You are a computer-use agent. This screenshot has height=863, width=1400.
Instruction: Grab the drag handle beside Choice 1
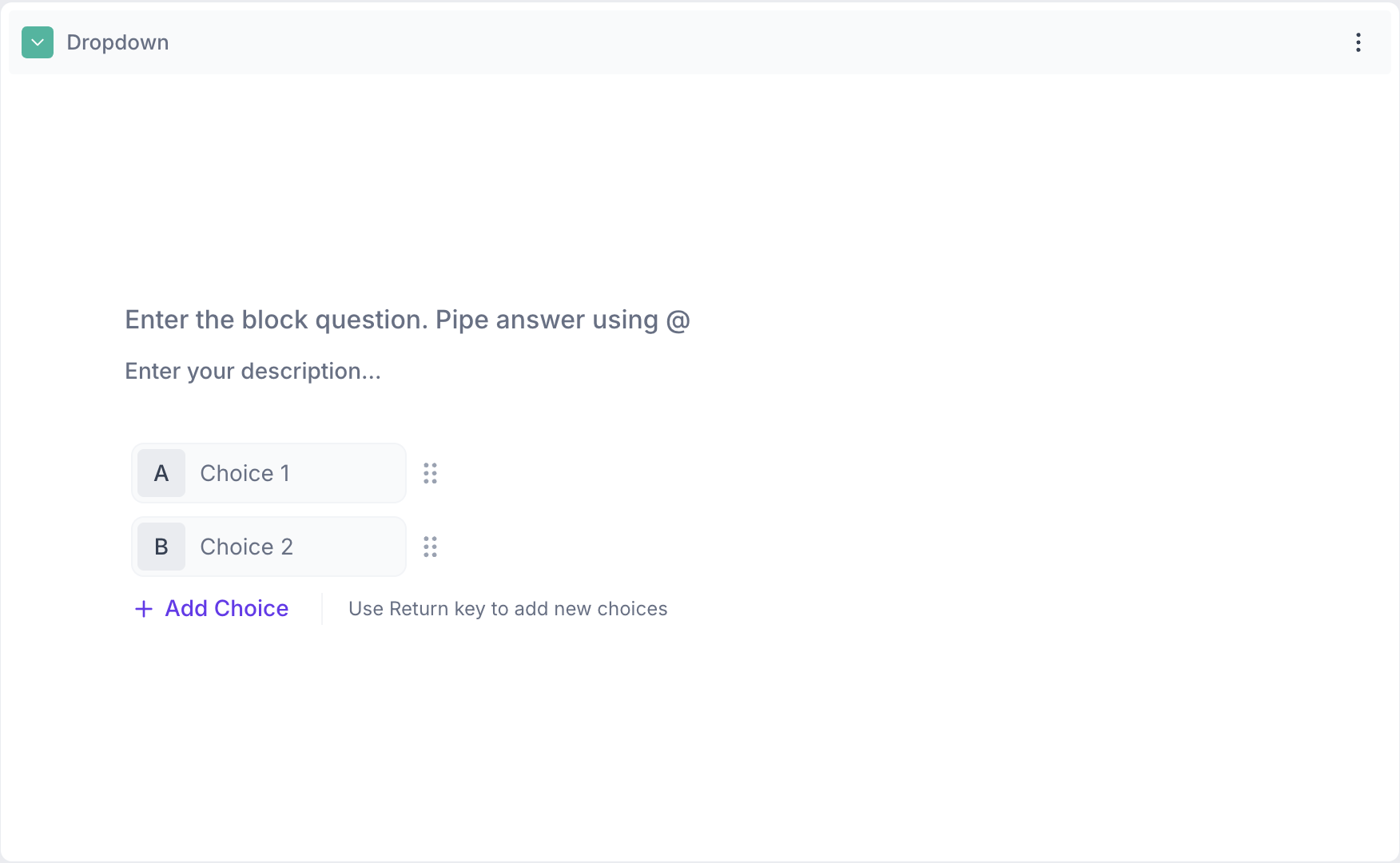tap(430, 473)
